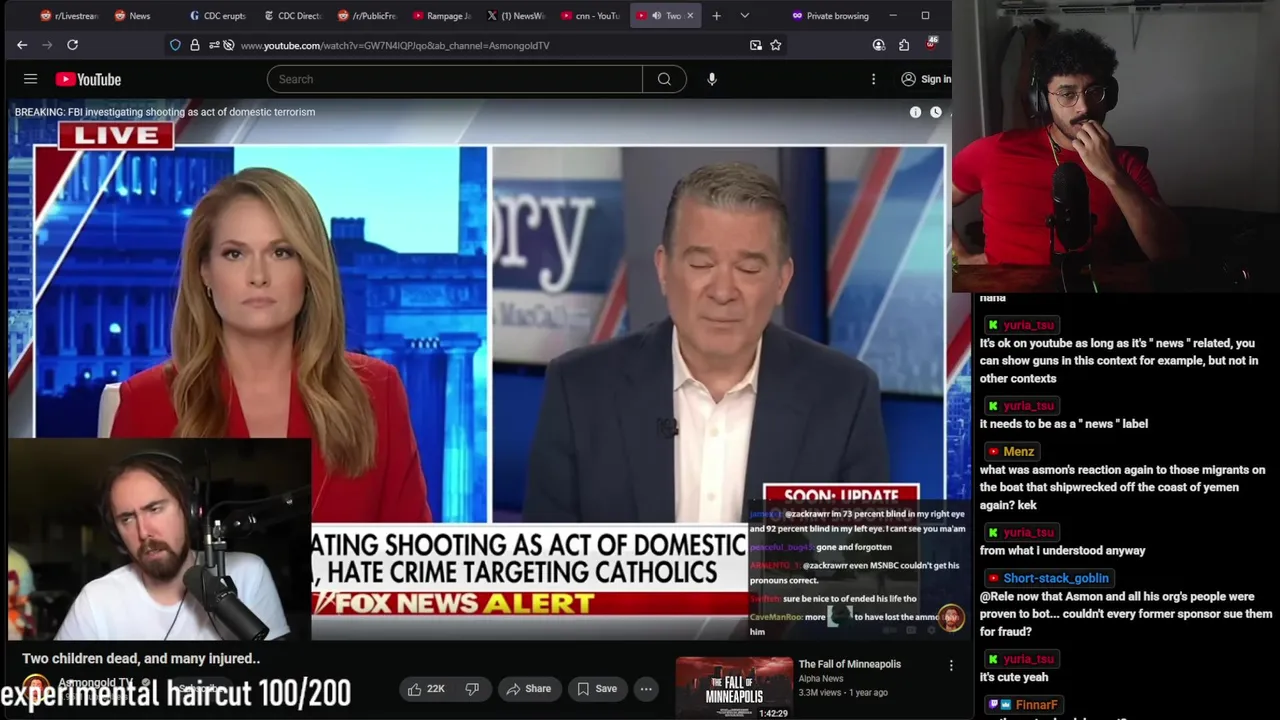
Task: Open more actions ellipsis under video
Action: 646,689
